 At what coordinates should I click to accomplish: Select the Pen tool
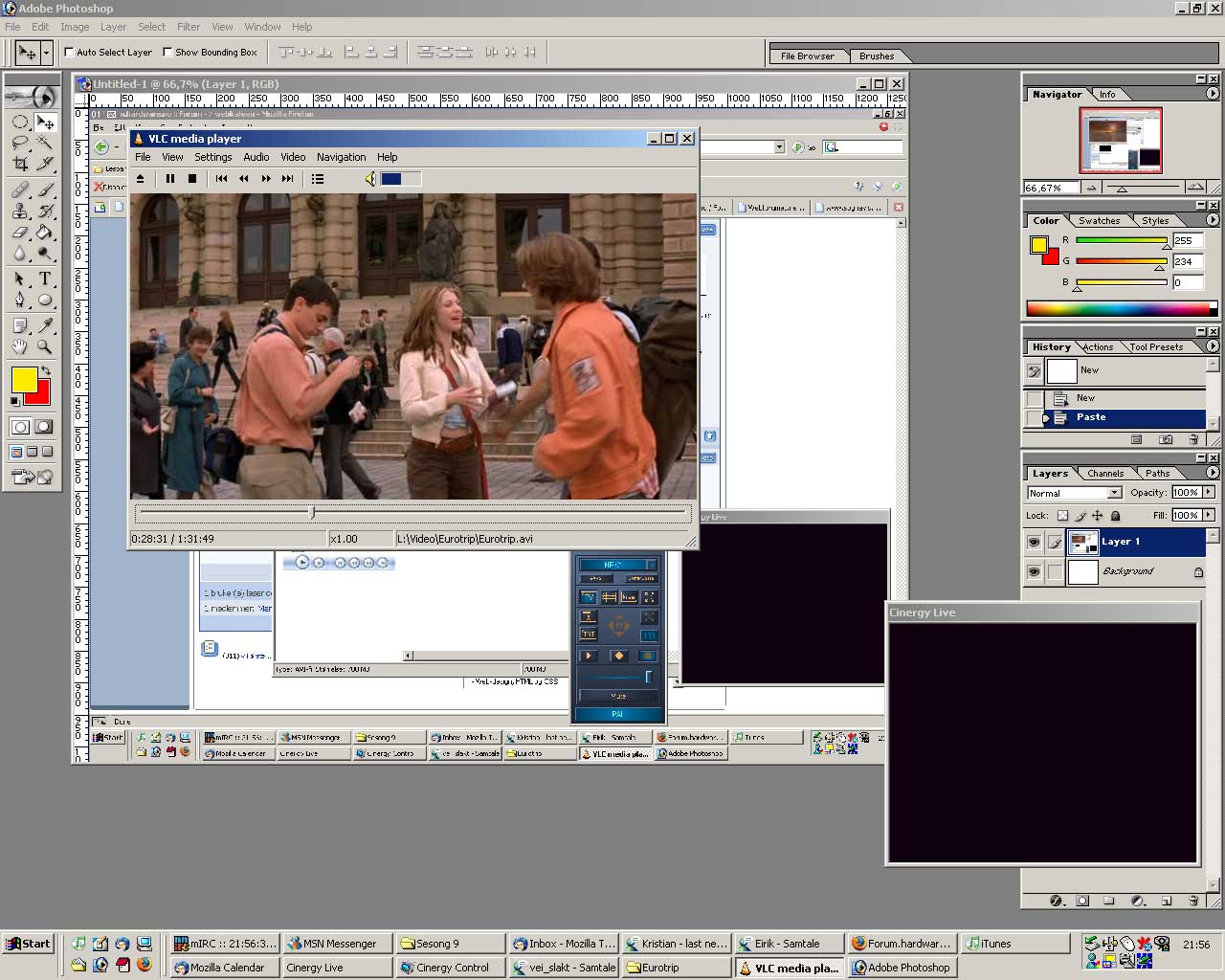[x=20, y=300]
